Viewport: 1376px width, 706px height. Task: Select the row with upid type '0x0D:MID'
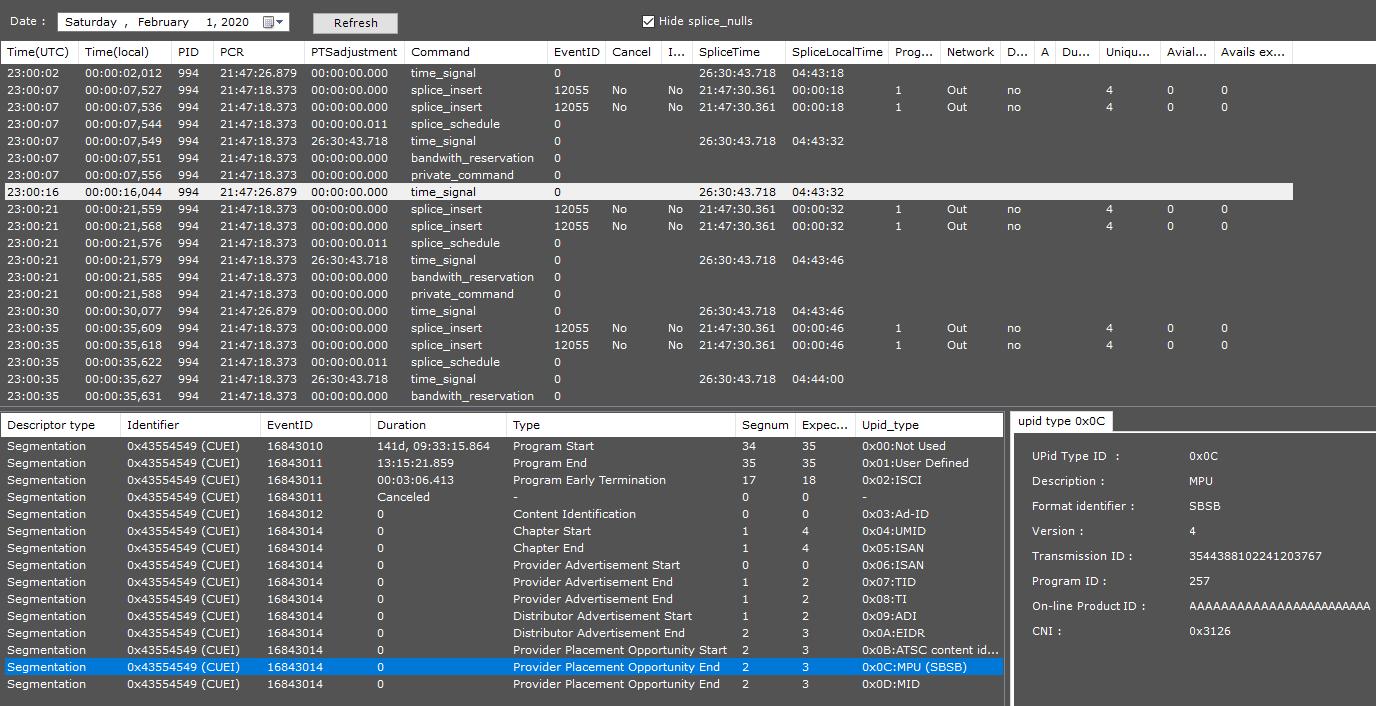click(502, 684)
